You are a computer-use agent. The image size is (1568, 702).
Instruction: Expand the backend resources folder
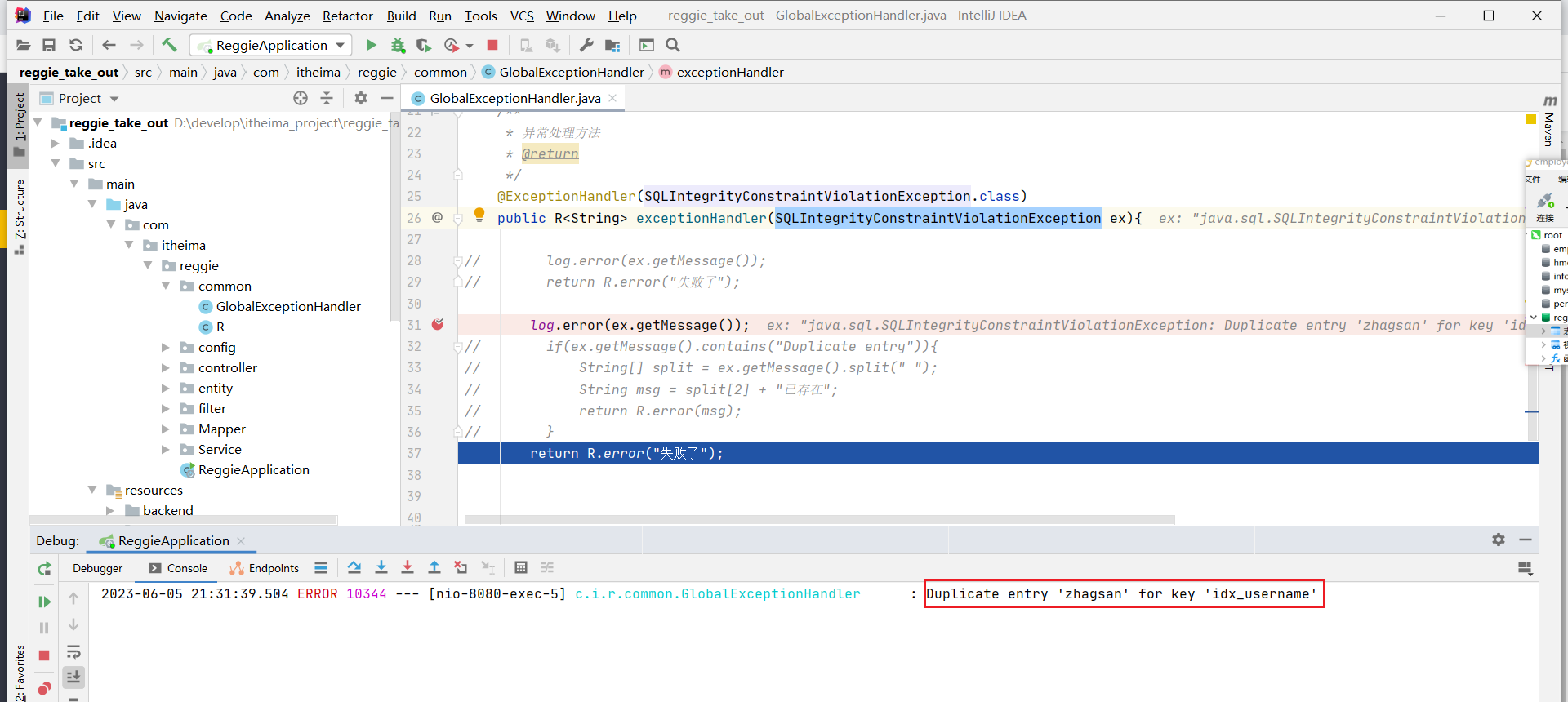tap(110, 510)
